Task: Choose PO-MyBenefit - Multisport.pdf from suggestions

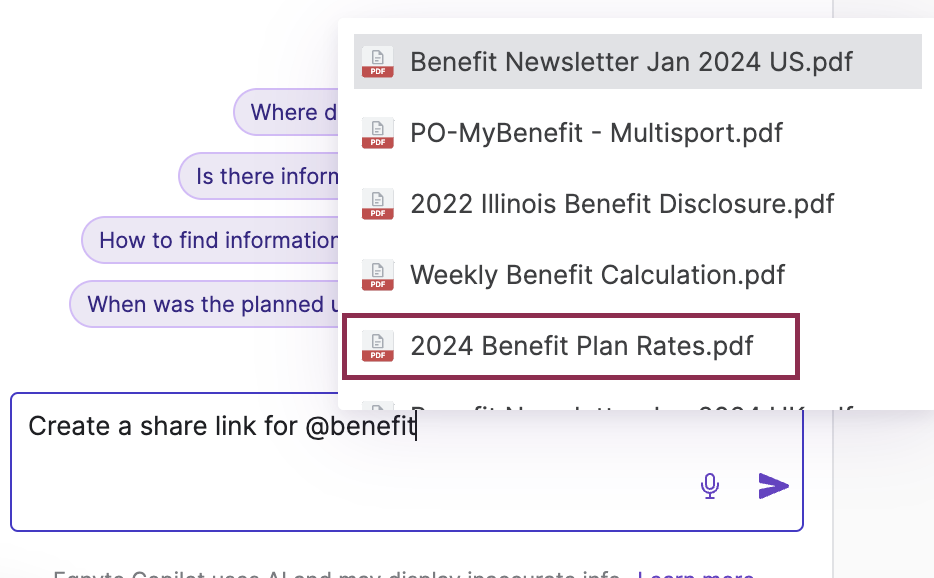Action: click(x=637, y=133)
